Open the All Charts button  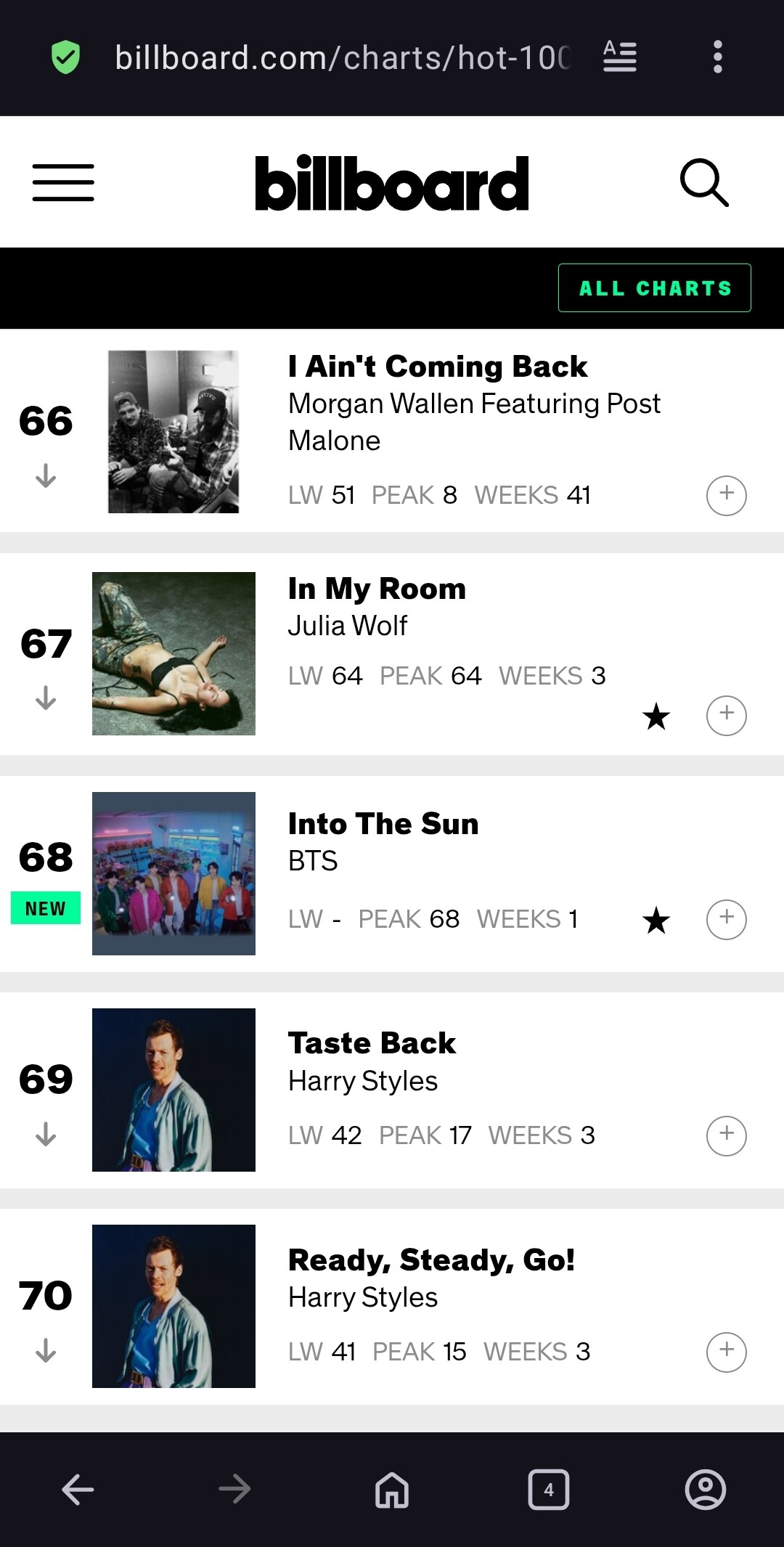[x=654, y=288]
